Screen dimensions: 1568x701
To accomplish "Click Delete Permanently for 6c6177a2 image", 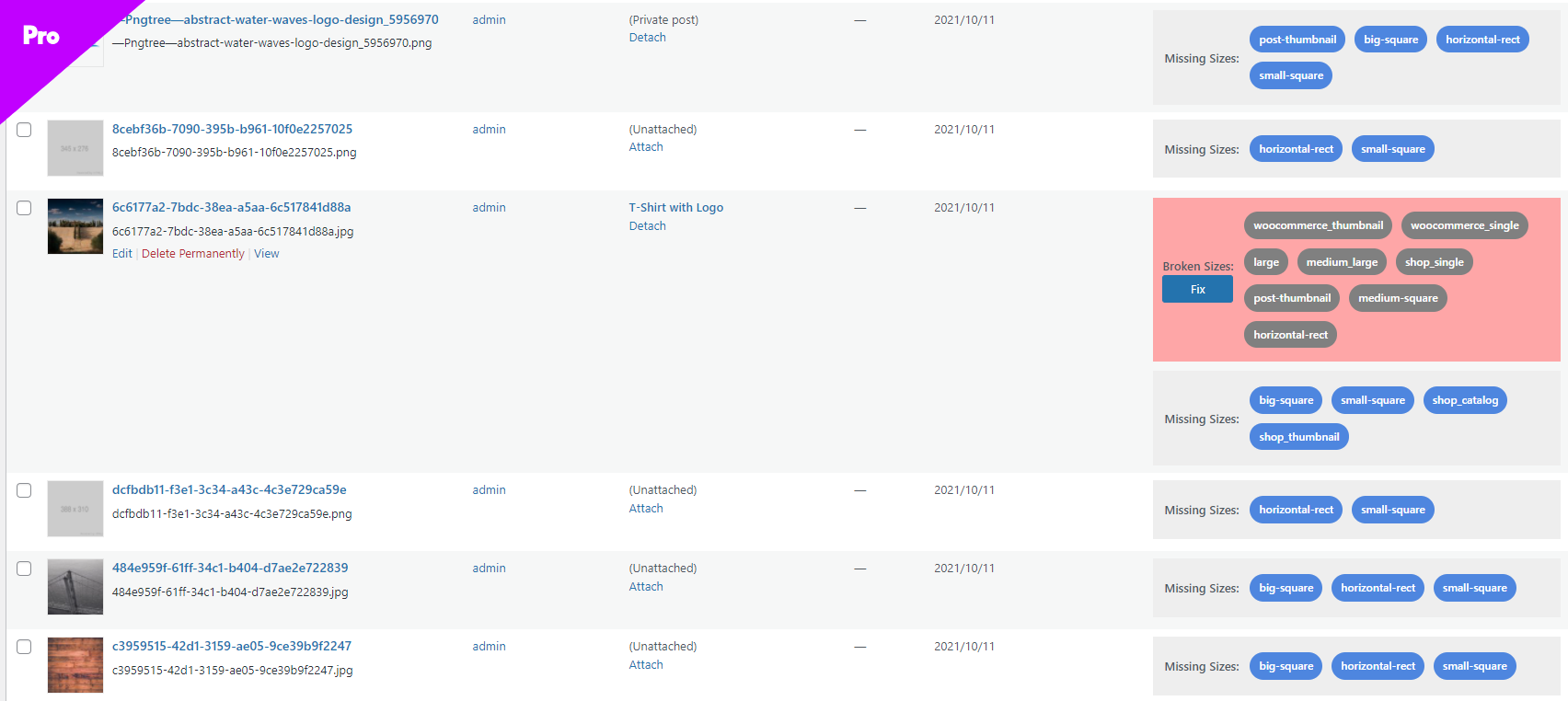I will coord(193,254).
